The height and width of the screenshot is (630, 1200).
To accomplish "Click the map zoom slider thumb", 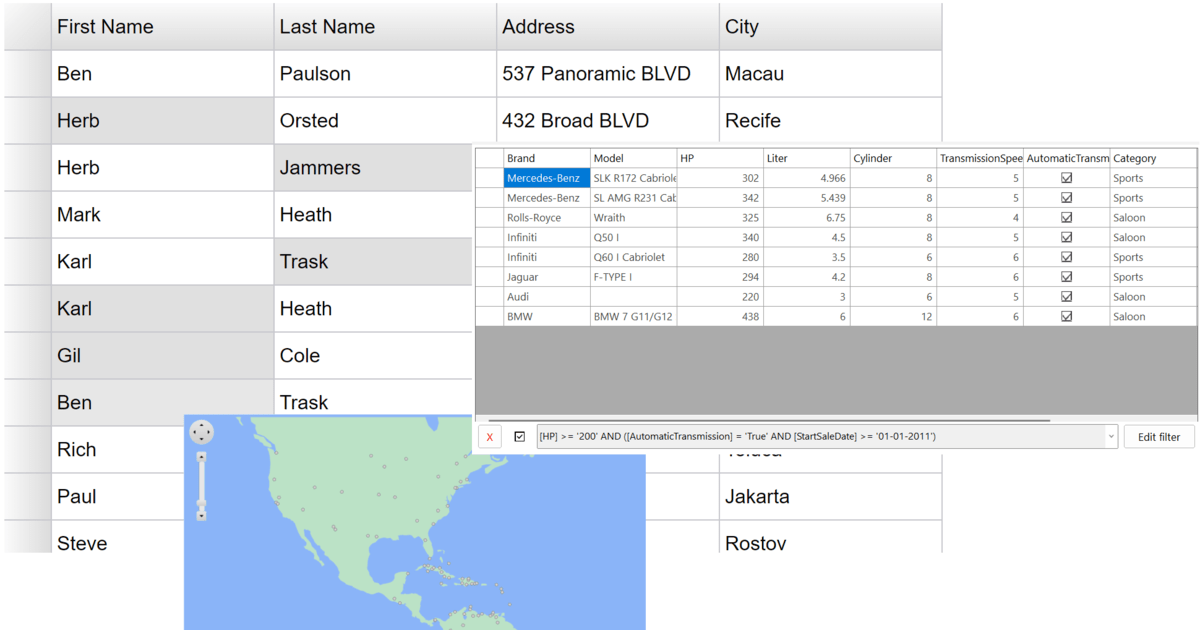I will (x=201, y=504).
